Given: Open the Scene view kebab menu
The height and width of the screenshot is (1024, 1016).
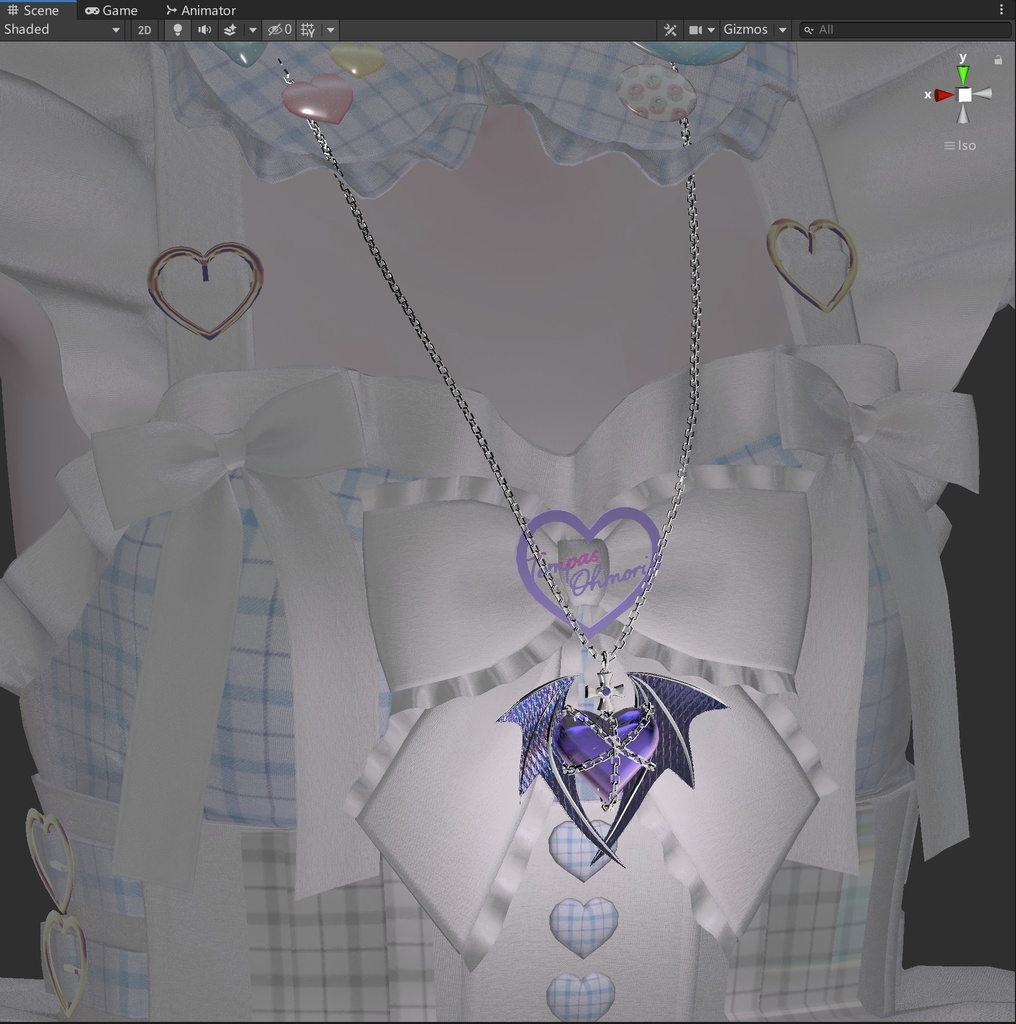Looking at the screenshot, I should pos(1003,9).
